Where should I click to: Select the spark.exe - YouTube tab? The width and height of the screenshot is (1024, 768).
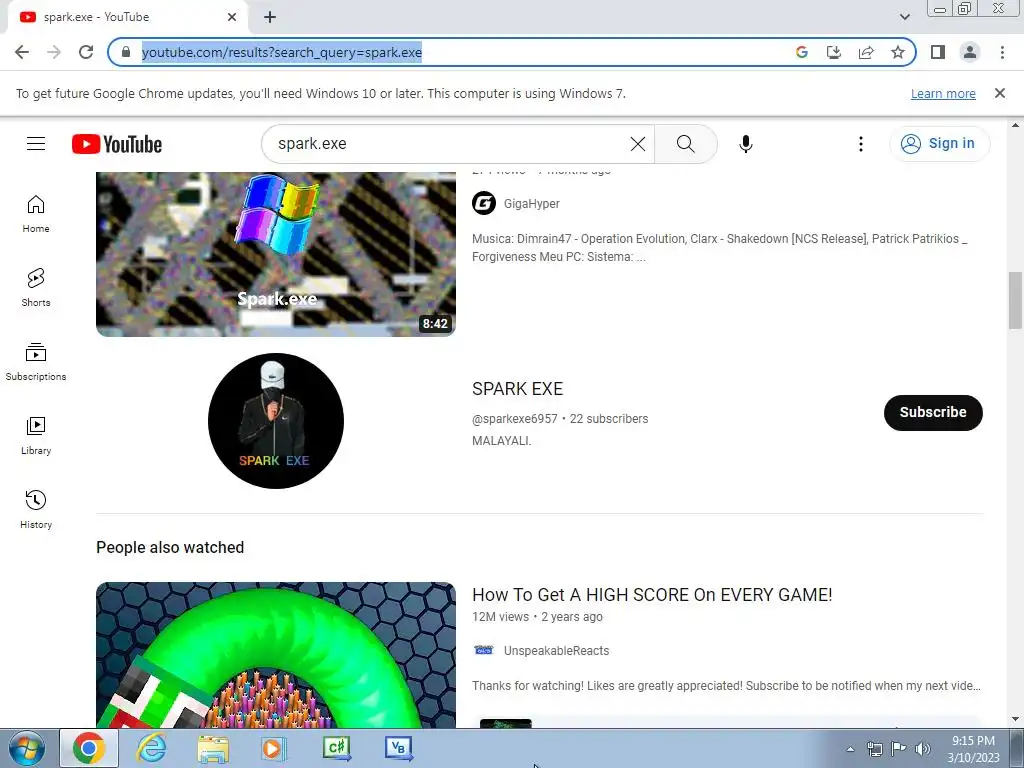click(127, 17)
